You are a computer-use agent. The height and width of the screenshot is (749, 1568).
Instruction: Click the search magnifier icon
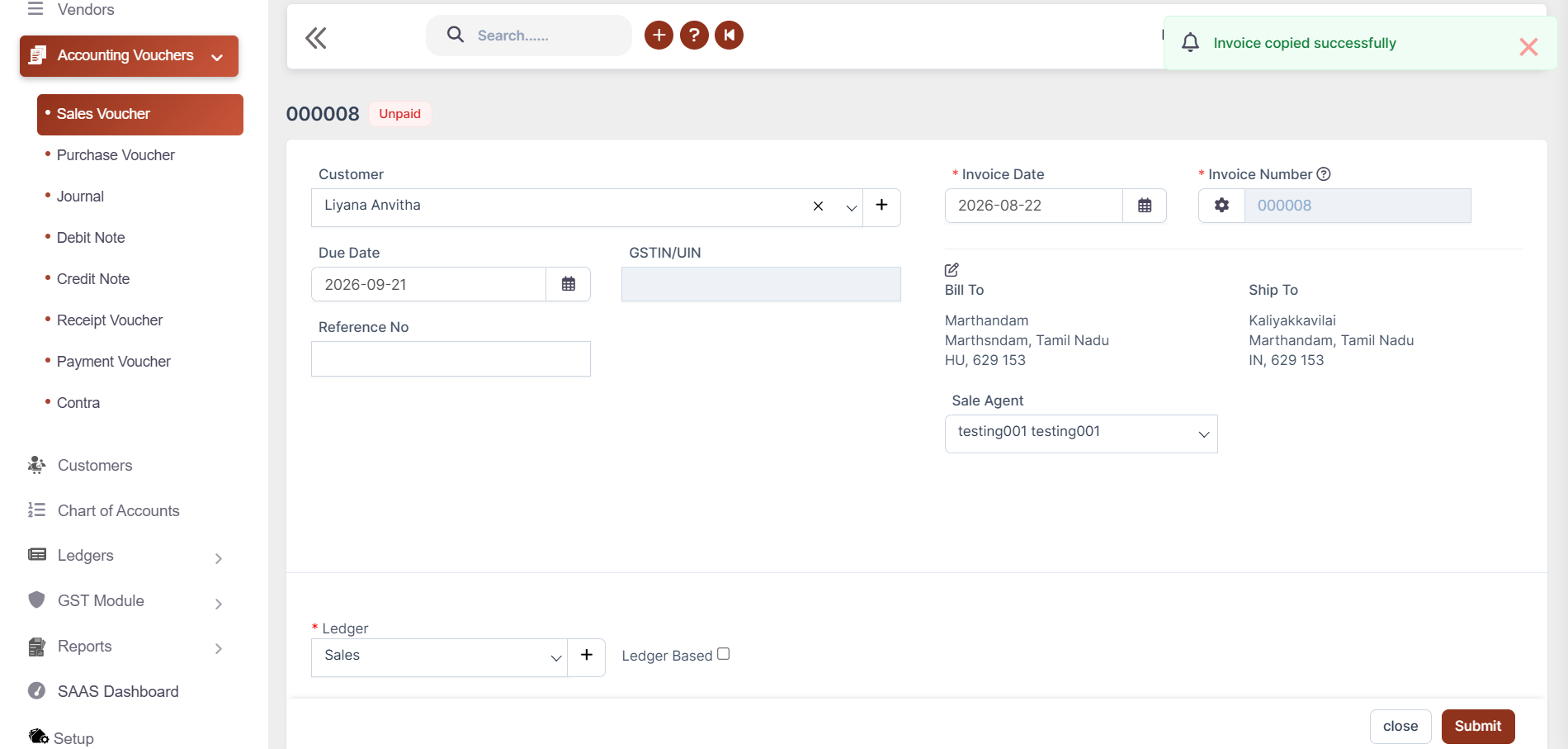(x=456, y=35)
